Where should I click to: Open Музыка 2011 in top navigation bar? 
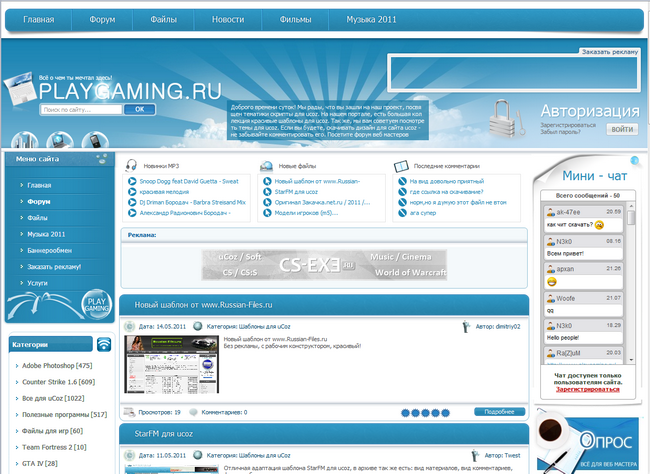371,19
